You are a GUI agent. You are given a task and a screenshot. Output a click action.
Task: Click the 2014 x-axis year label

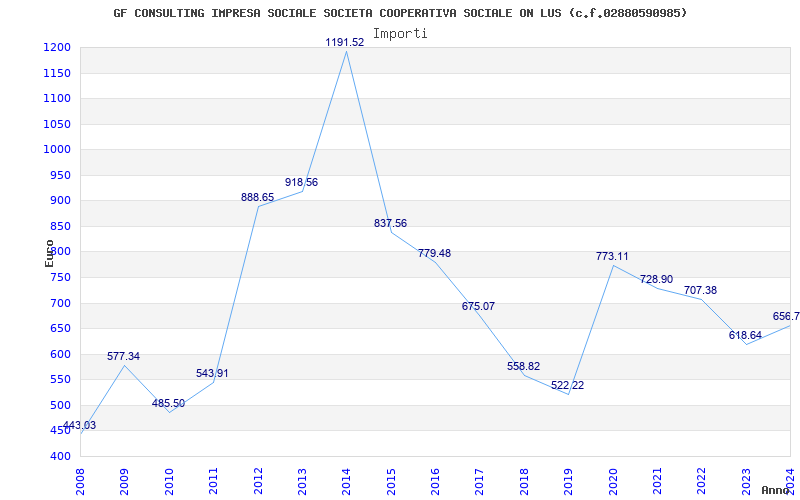click(x=347, y=481)
